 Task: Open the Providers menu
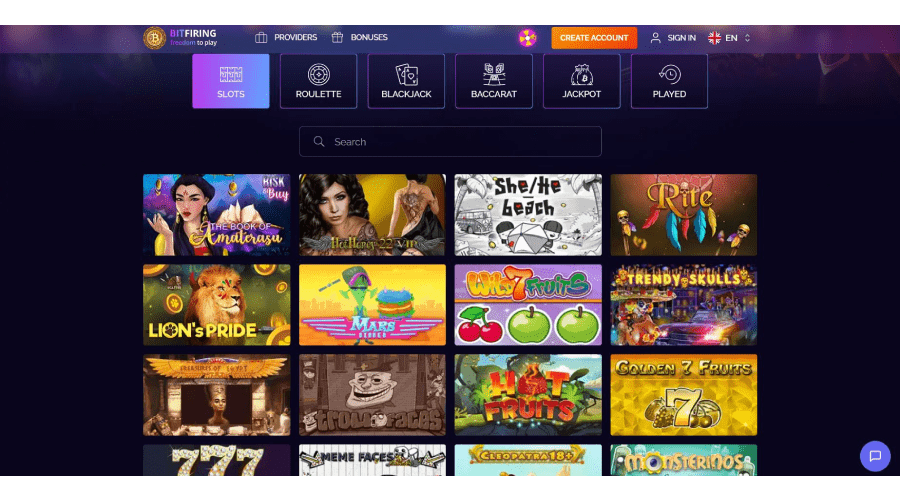pos(286,37)
